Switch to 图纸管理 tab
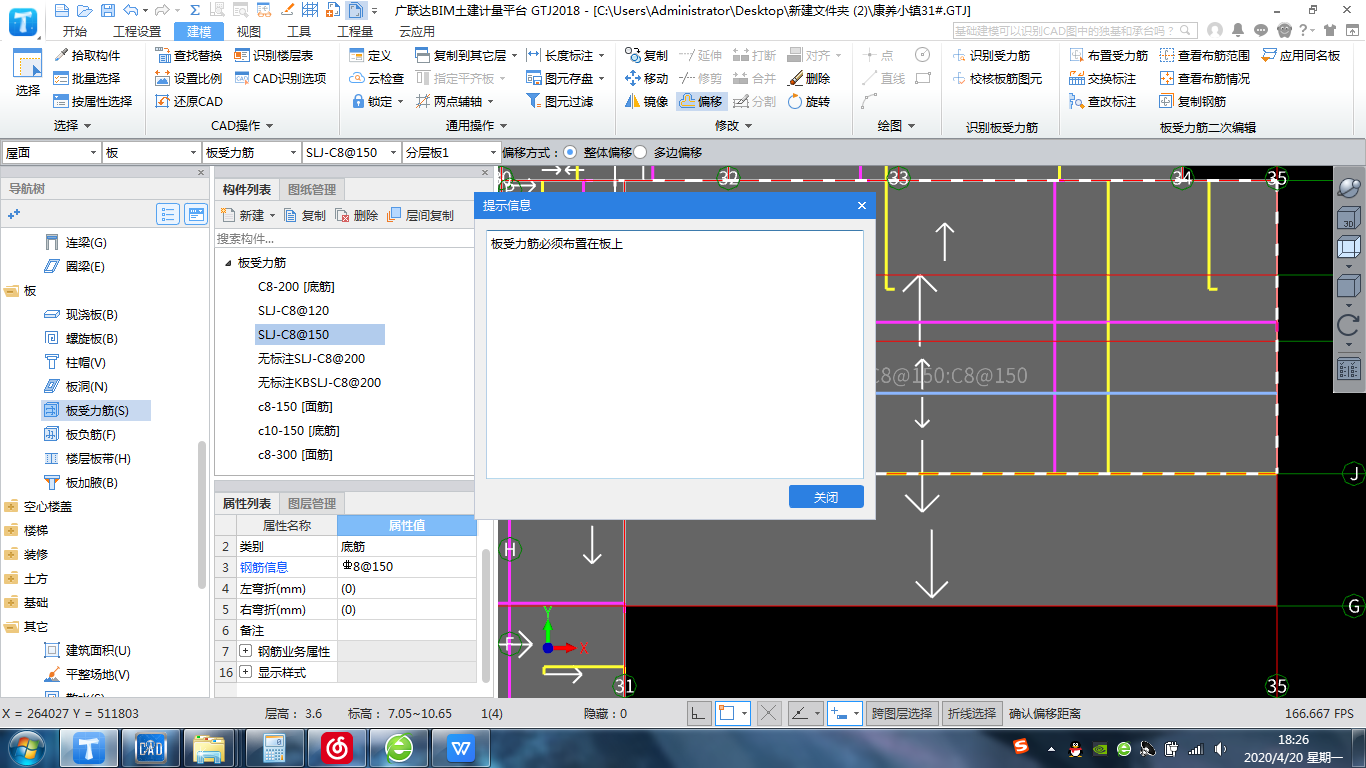This screenshot has height=768, width=1366. (312, 189)
